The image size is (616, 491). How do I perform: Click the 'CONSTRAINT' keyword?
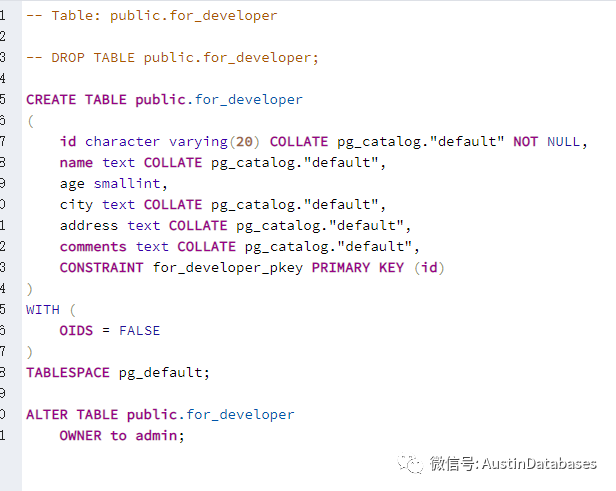pos(101,267)
